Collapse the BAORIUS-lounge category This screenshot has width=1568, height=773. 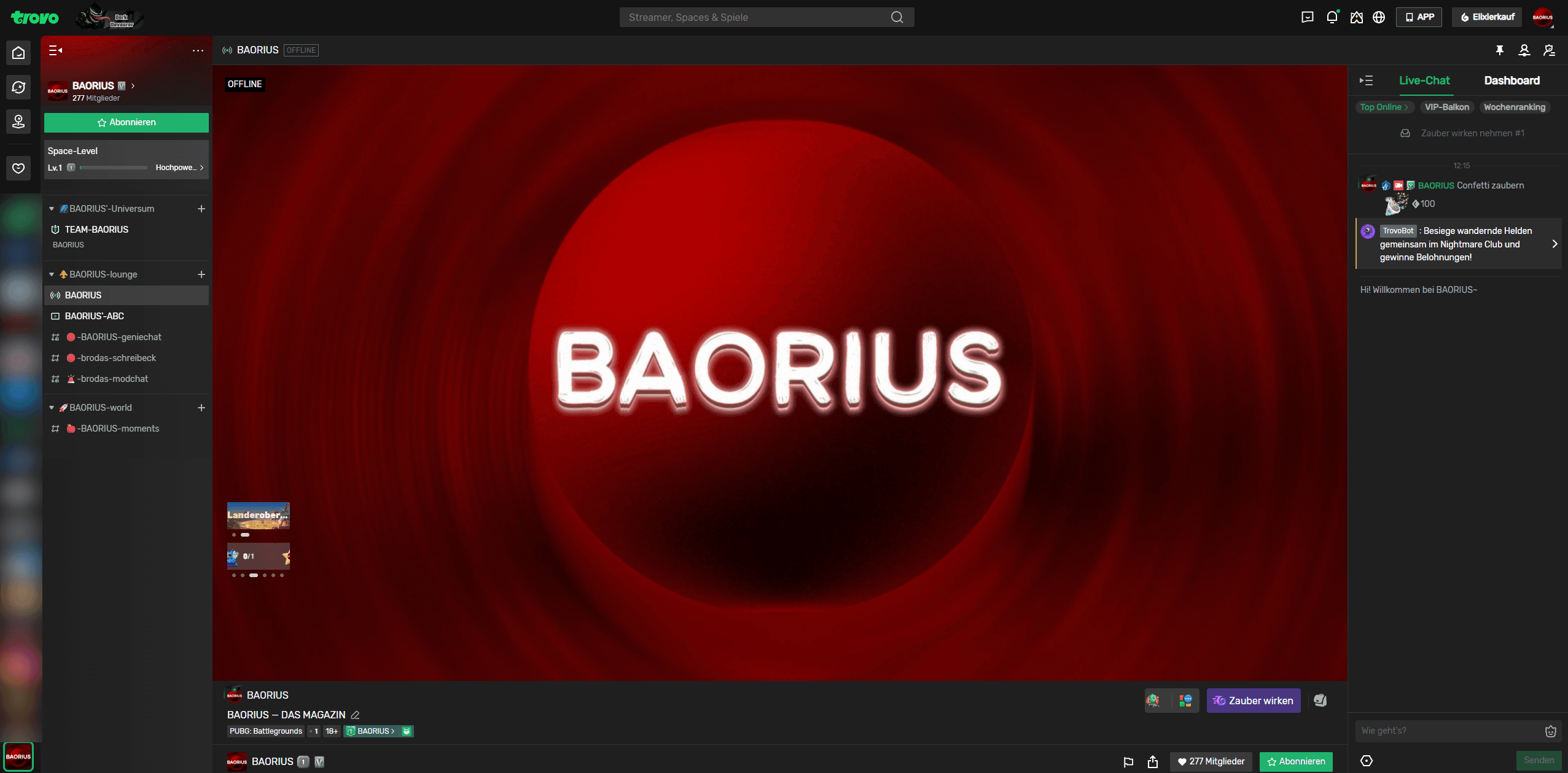(x=52, y=274)
